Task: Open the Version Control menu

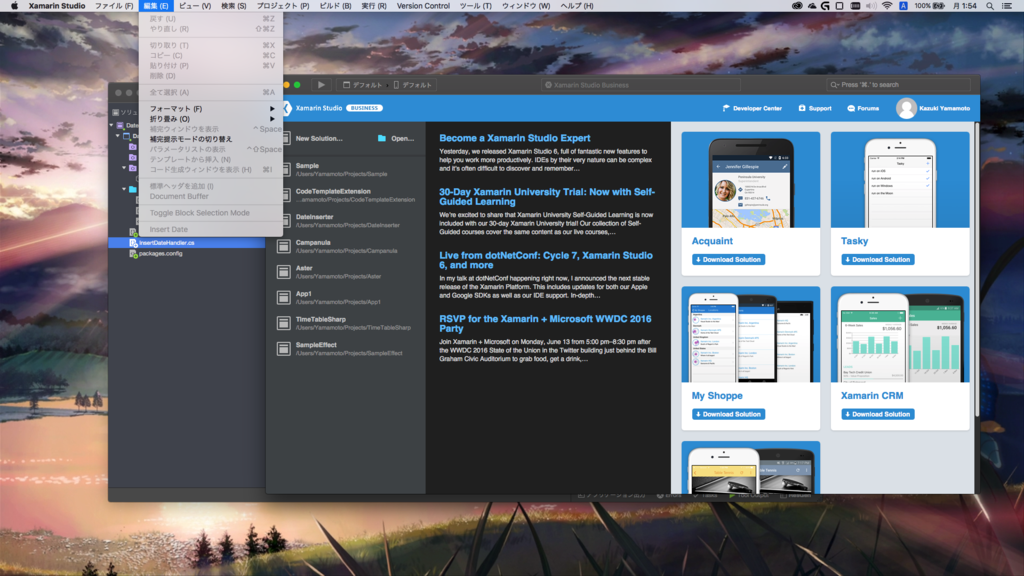Action: (423, 6)
